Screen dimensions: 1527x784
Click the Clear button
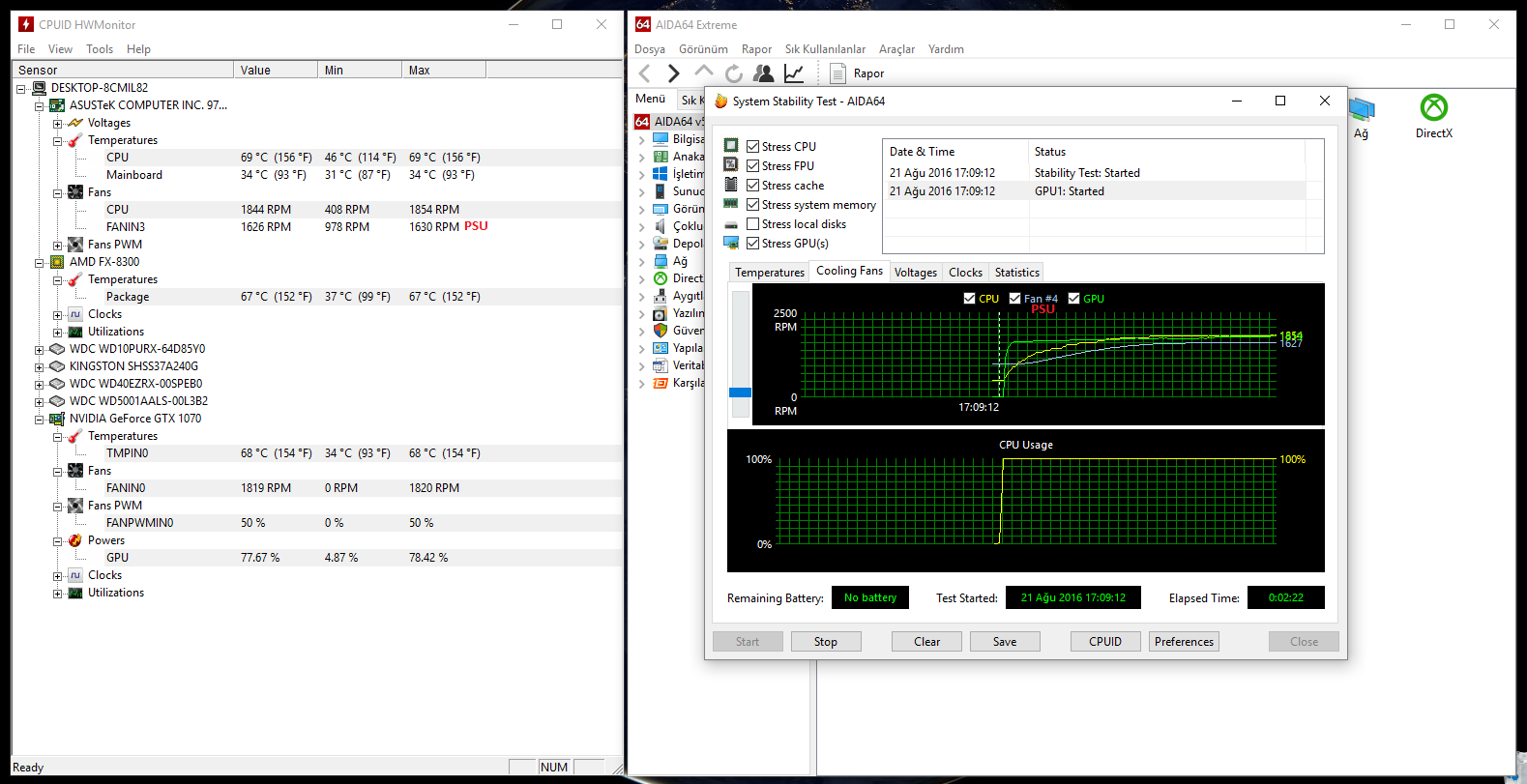click(927, 642)
